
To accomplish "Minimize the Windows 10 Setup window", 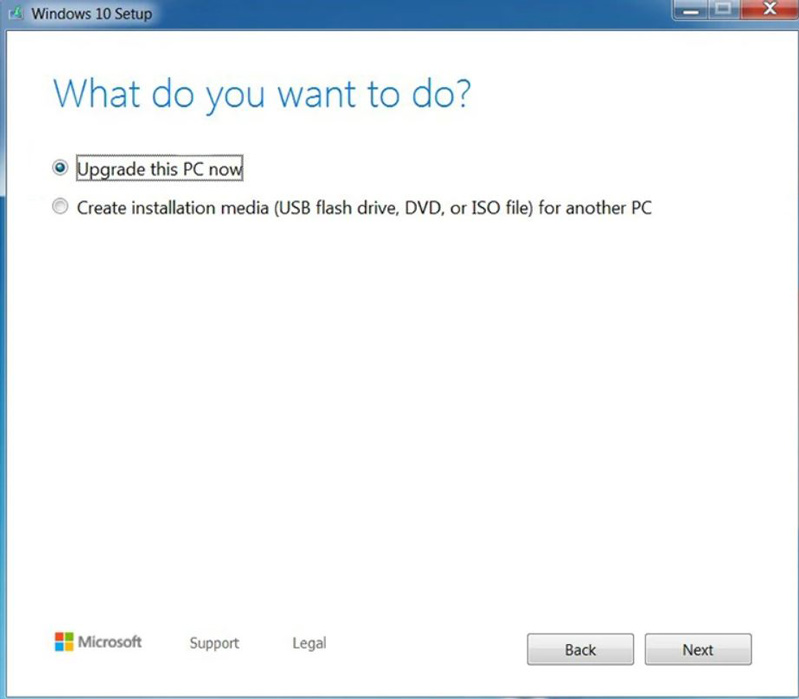I will [x=690, y=10].
